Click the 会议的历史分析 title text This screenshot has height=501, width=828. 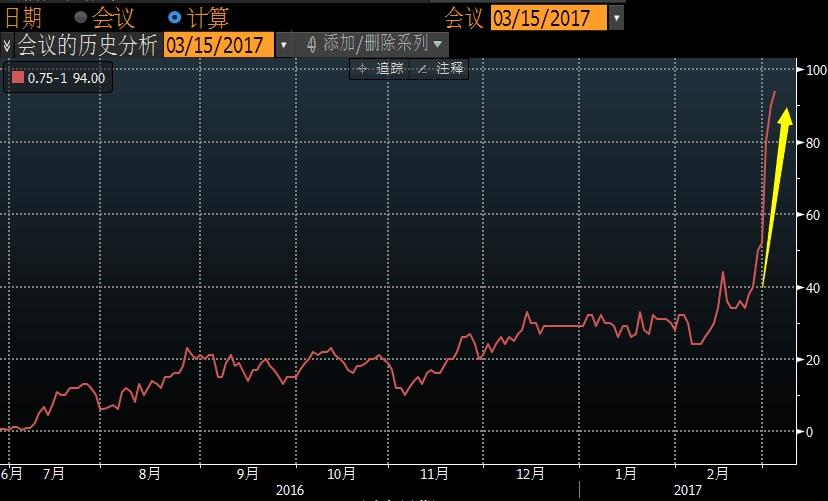tap(86, 45)
